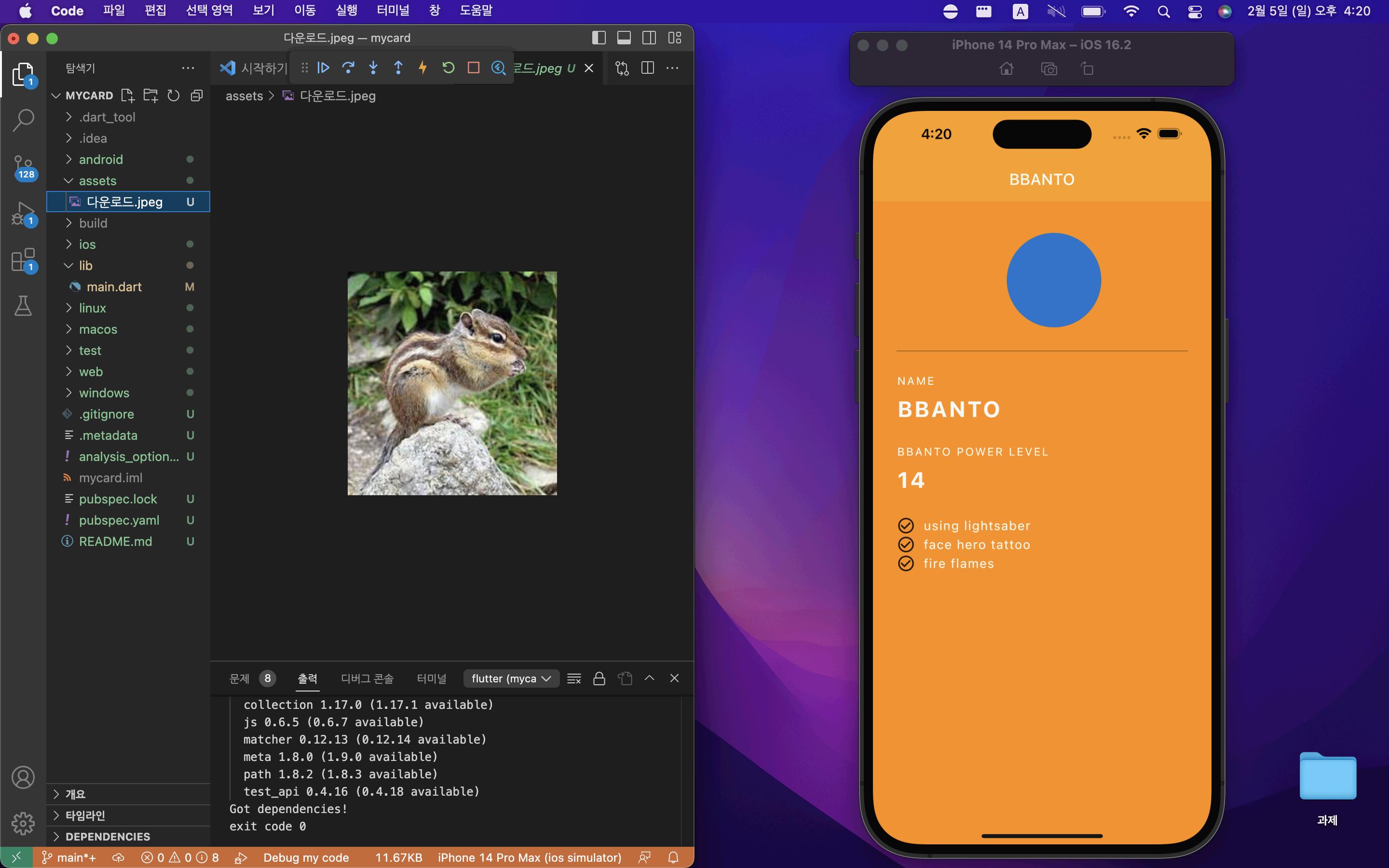The width and height of the screenshot is (1389, 868).
Task: Toggle the primary sidebar layout
Action: [599, 38]
